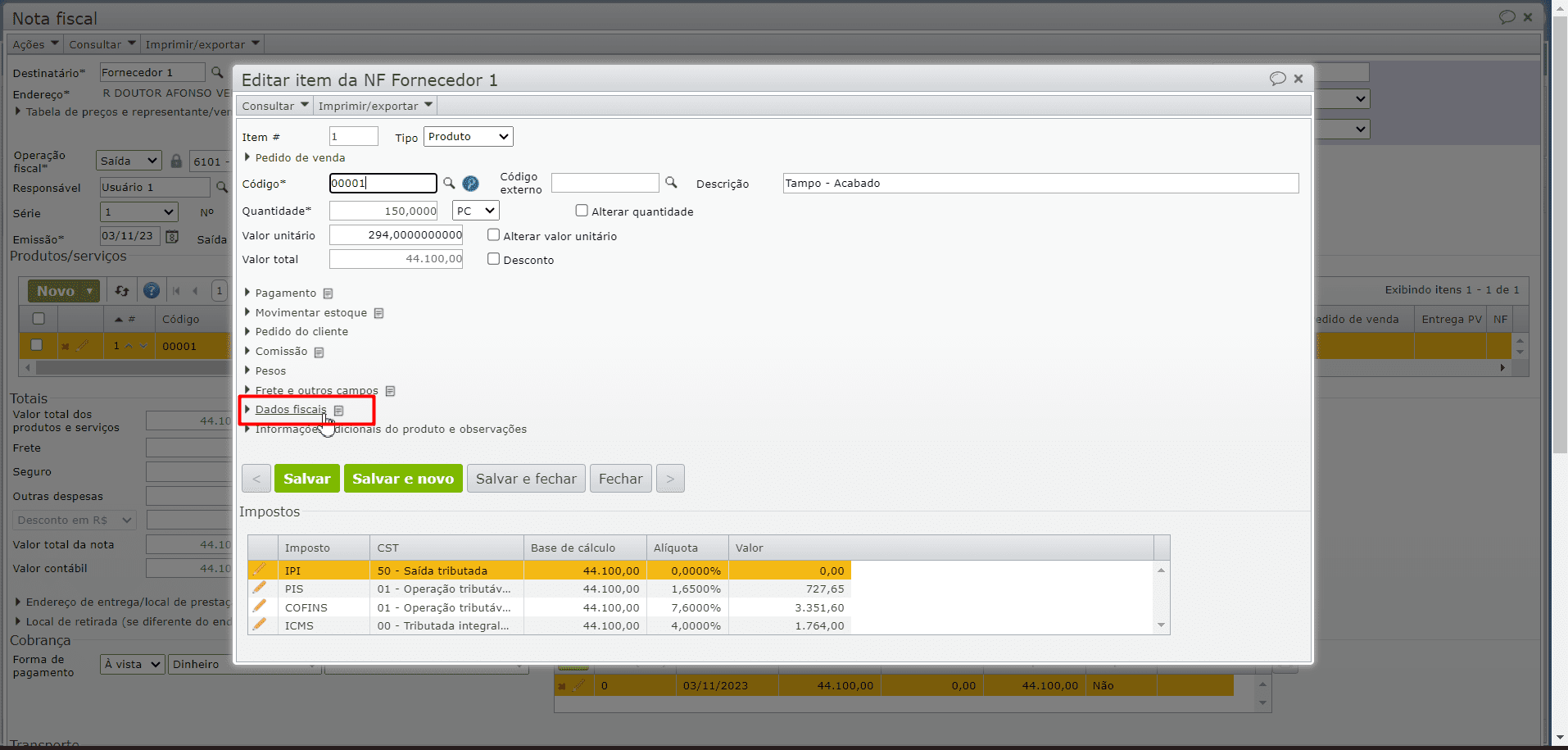This screenshot has width=1568, height=750.
Task: Click the Valor unitário input field
Action: (396, 235)
